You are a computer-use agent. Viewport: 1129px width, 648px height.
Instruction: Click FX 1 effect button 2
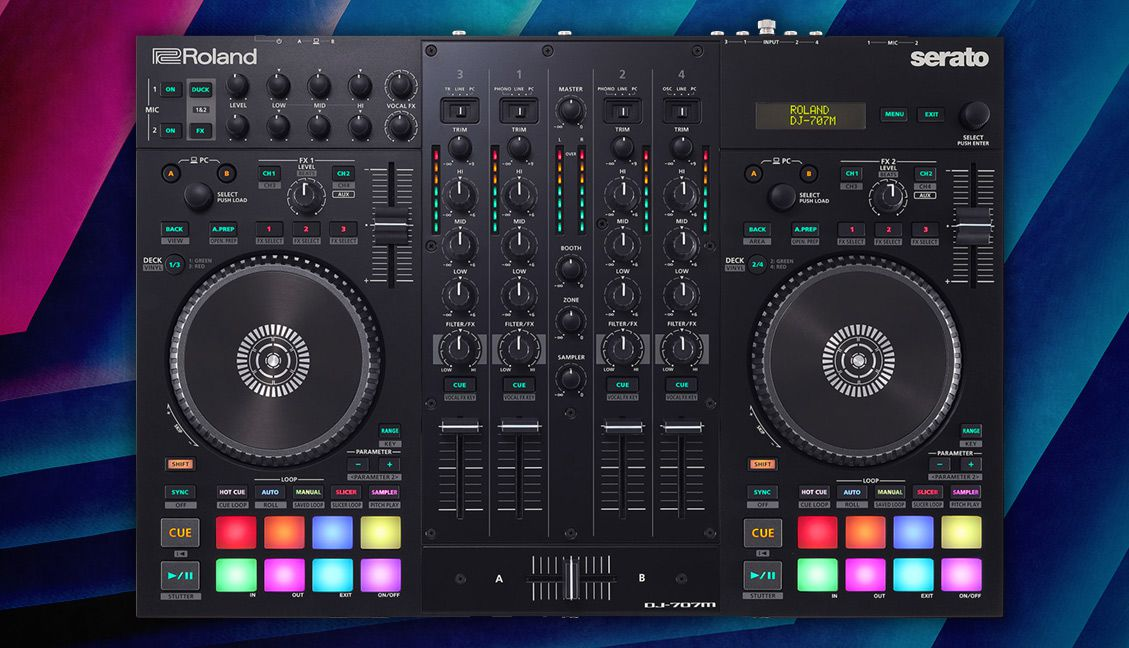coord(306,230)
